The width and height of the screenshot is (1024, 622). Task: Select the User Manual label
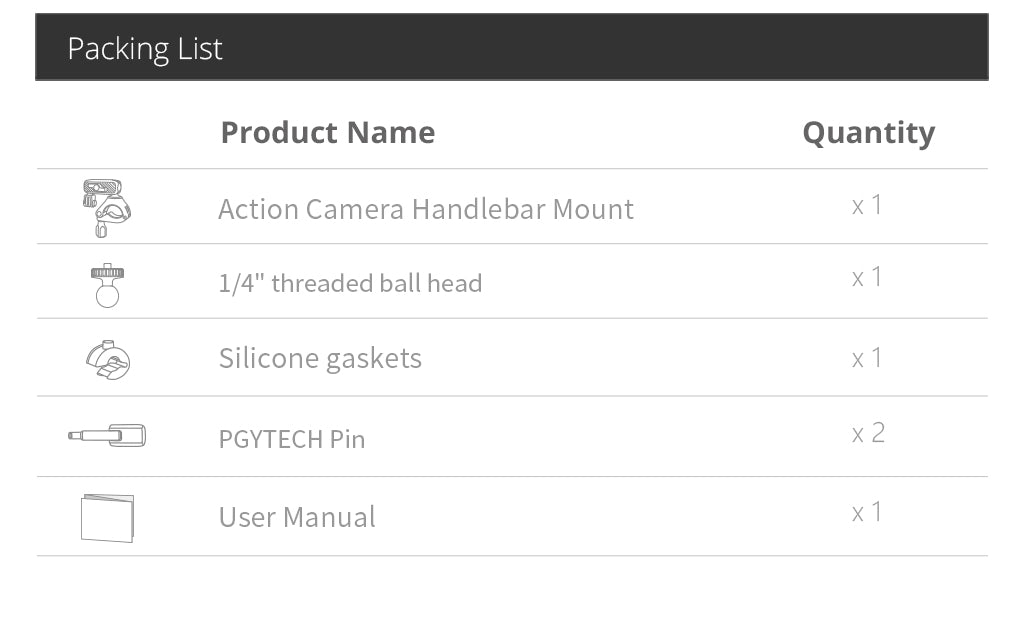(297, 517)
